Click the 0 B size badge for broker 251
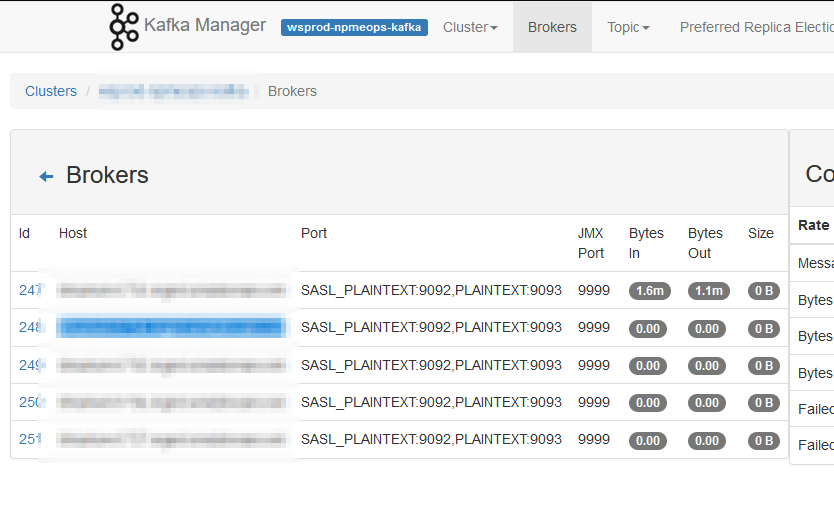The height and width of the screenshot is (525, 834). click(x=764, y=440)
